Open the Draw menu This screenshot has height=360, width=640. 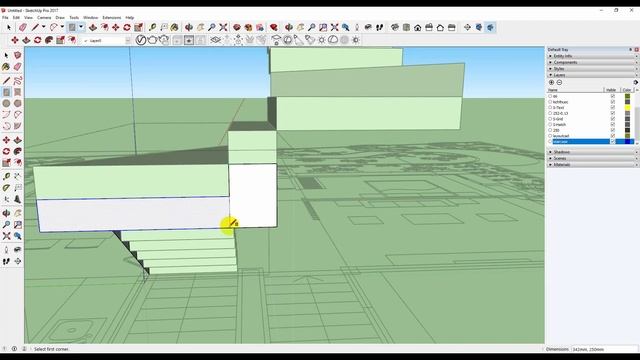(60, 18)
